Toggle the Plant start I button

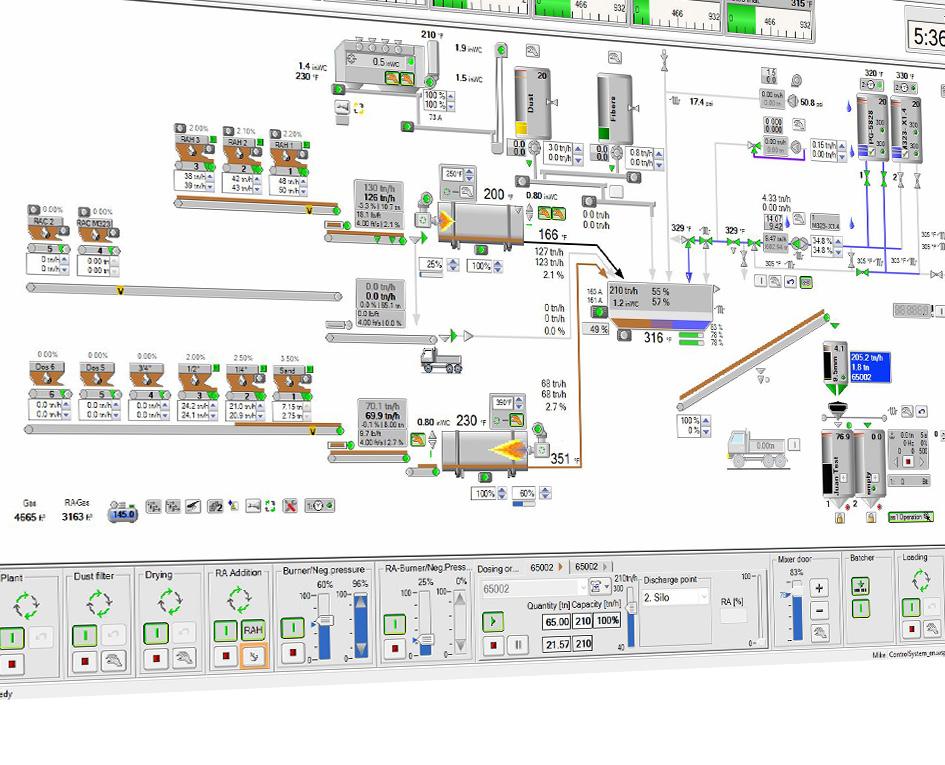coord(11,638)
